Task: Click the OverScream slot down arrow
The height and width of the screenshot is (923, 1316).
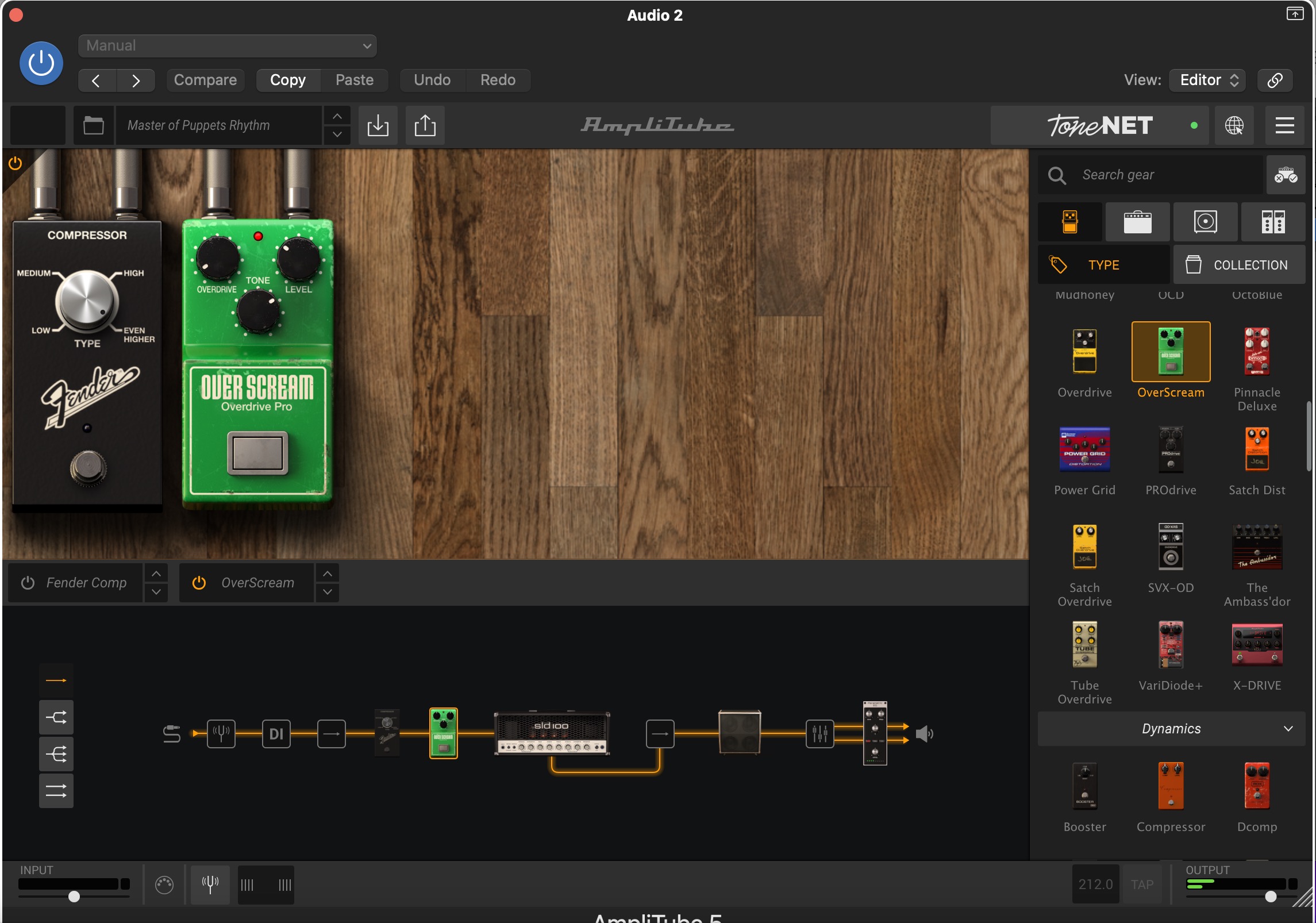Action: click(x=327, y=592)
